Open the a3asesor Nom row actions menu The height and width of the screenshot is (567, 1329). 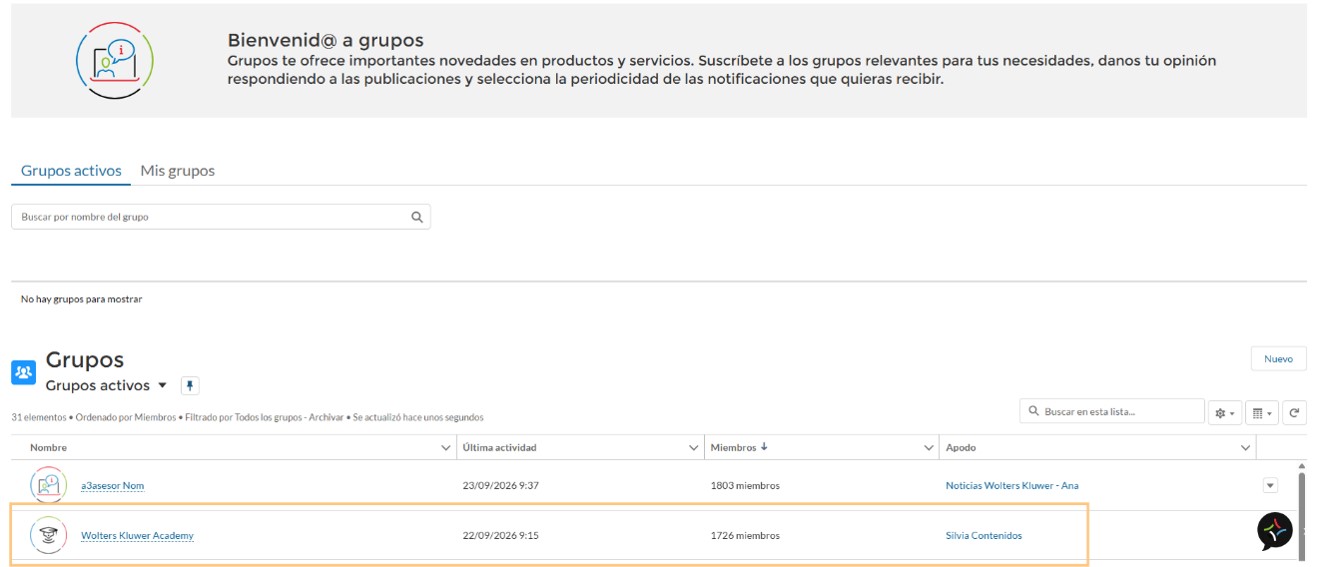[x=1270, y=486]
